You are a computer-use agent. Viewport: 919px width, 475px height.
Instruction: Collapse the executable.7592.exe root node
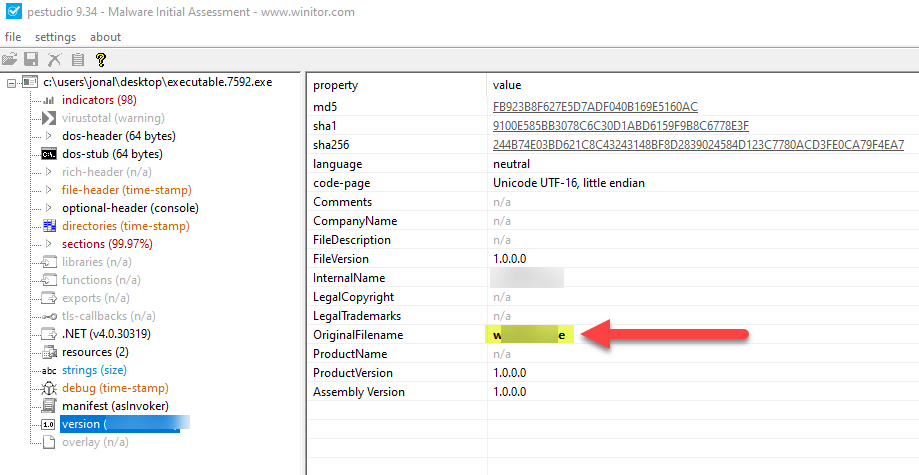[x=12, y=82]
